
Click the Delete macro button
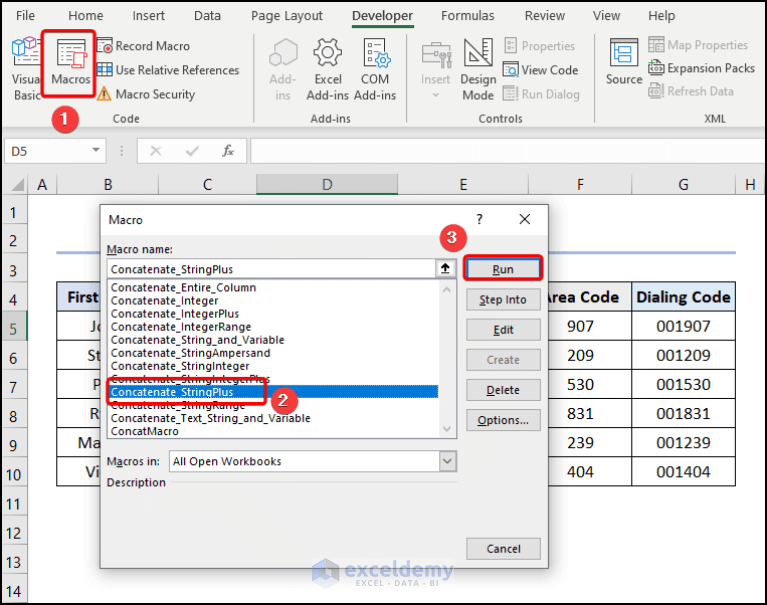point(503,390)
